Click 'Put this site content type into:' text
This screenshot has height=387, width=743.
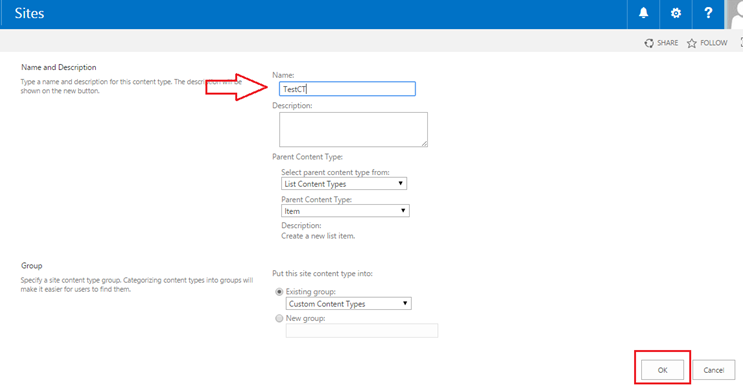click(x=322, y=273)
